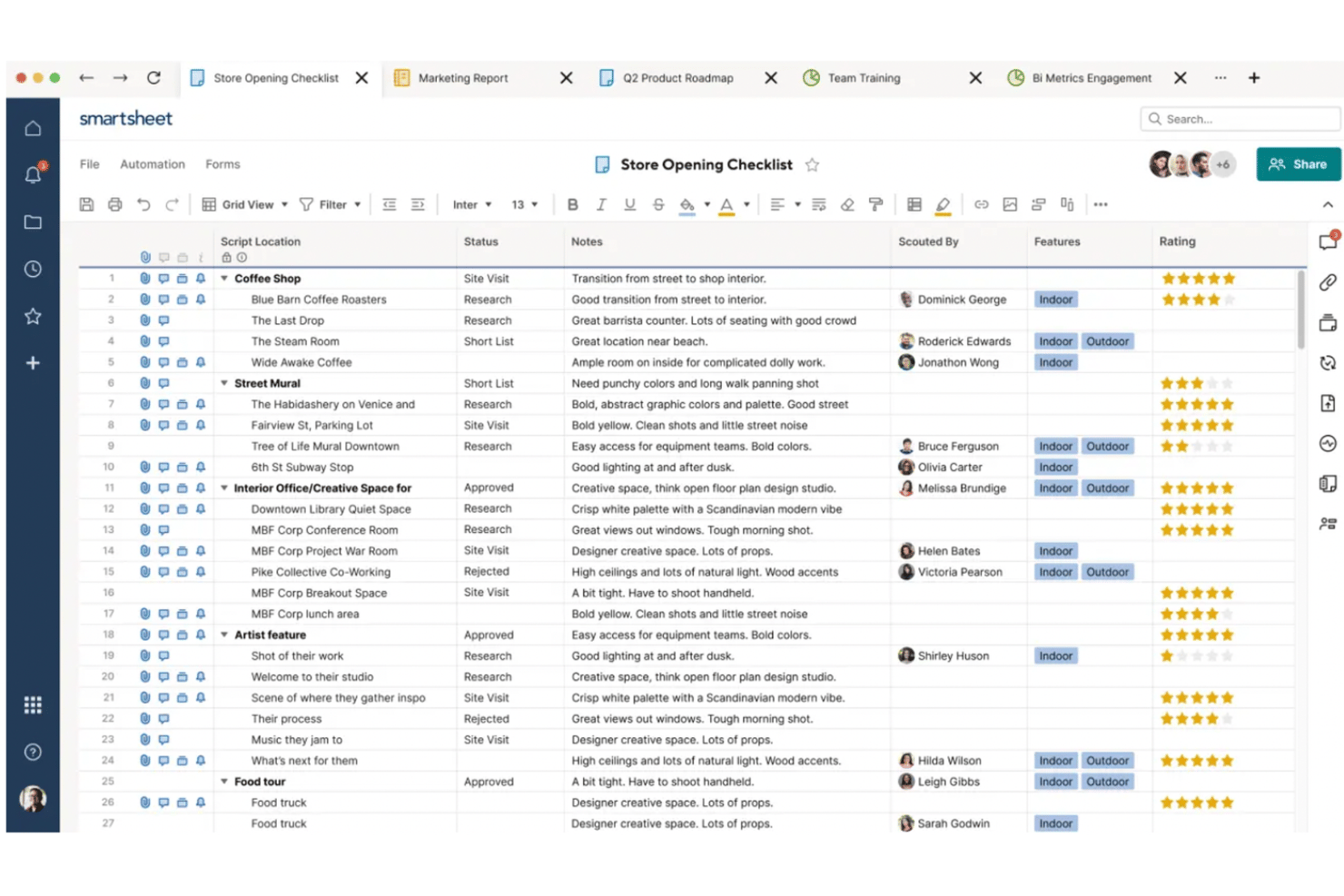Image resolution: width=1344 pixels, height=896 pixels.
Task: Collapse toolbar with chevron at right
Action: point(1328,204)
